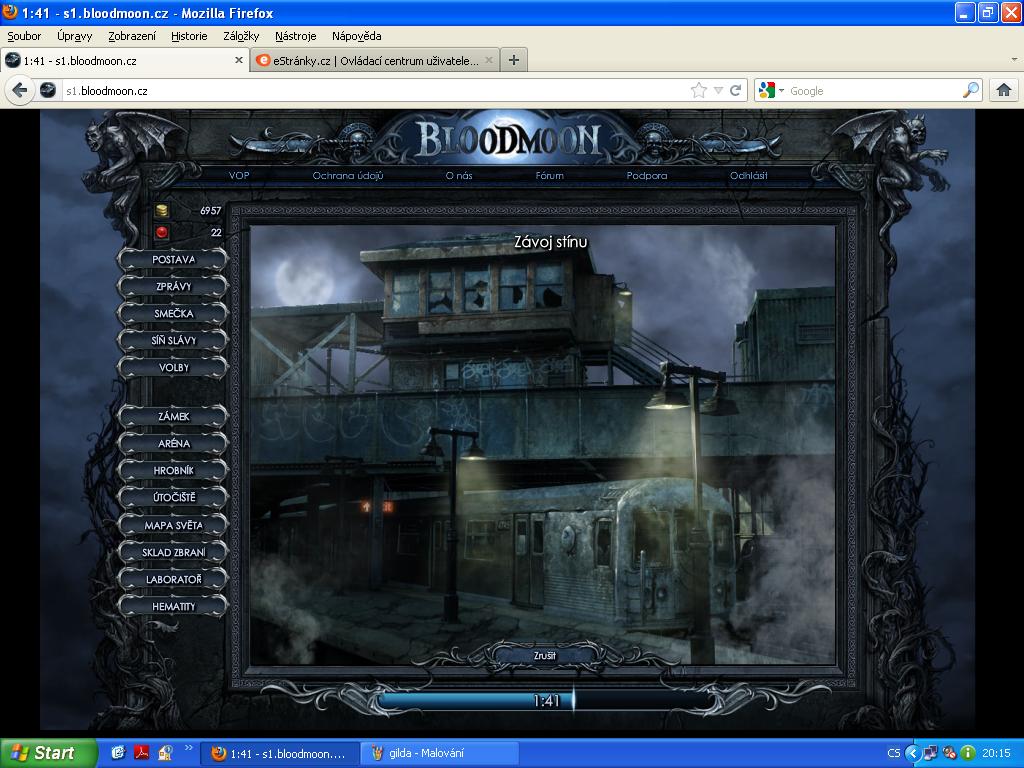
Task: Open the Windows Start button
Action: coord(48,753)
